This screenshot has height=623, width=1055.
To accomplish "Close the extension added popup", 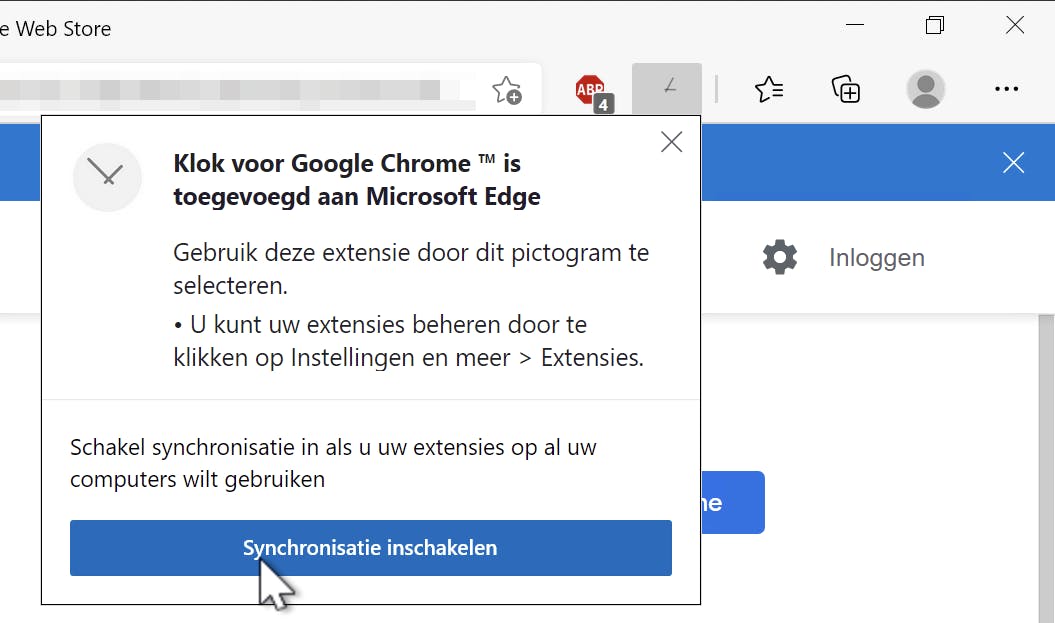I will (x=672, y=142).
